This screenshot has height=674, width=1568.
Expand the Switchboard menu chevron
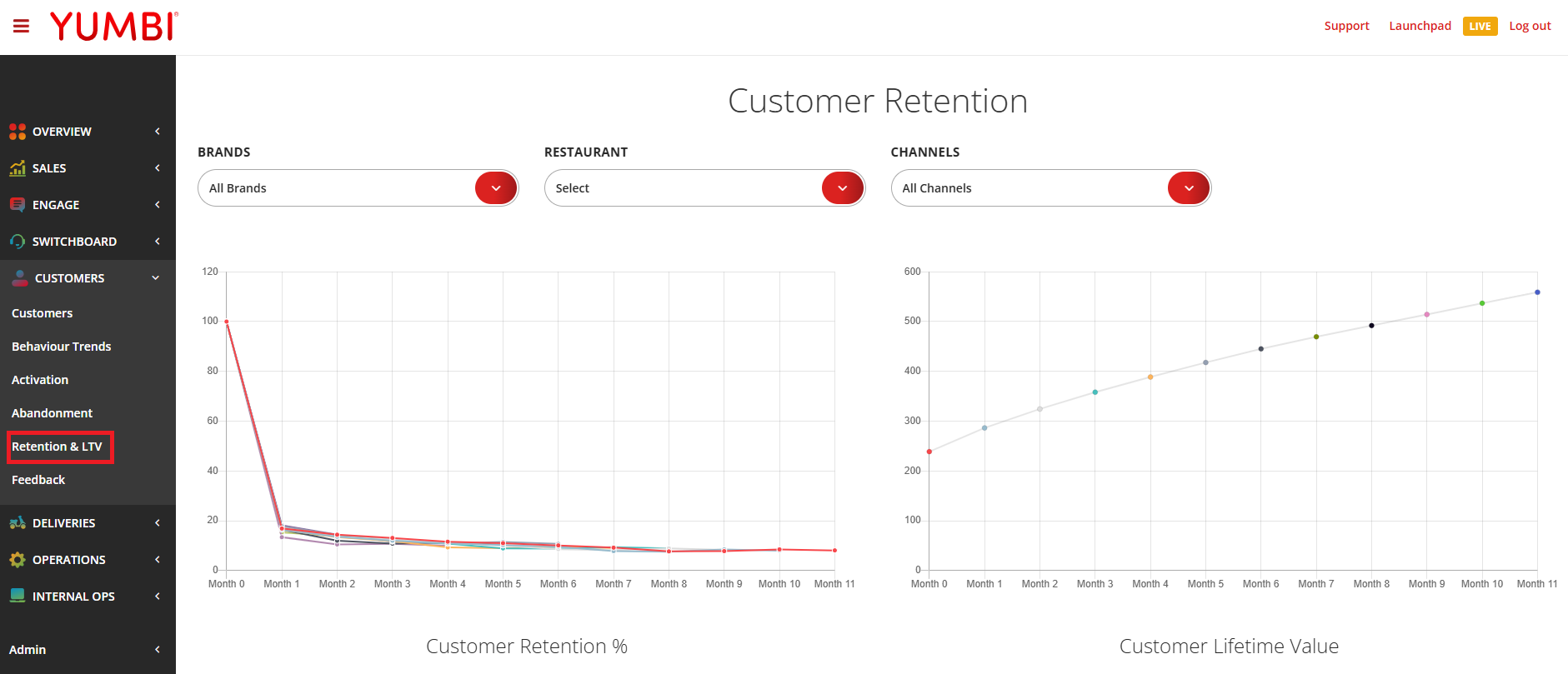pyautogui.click(x=157, y=242)
